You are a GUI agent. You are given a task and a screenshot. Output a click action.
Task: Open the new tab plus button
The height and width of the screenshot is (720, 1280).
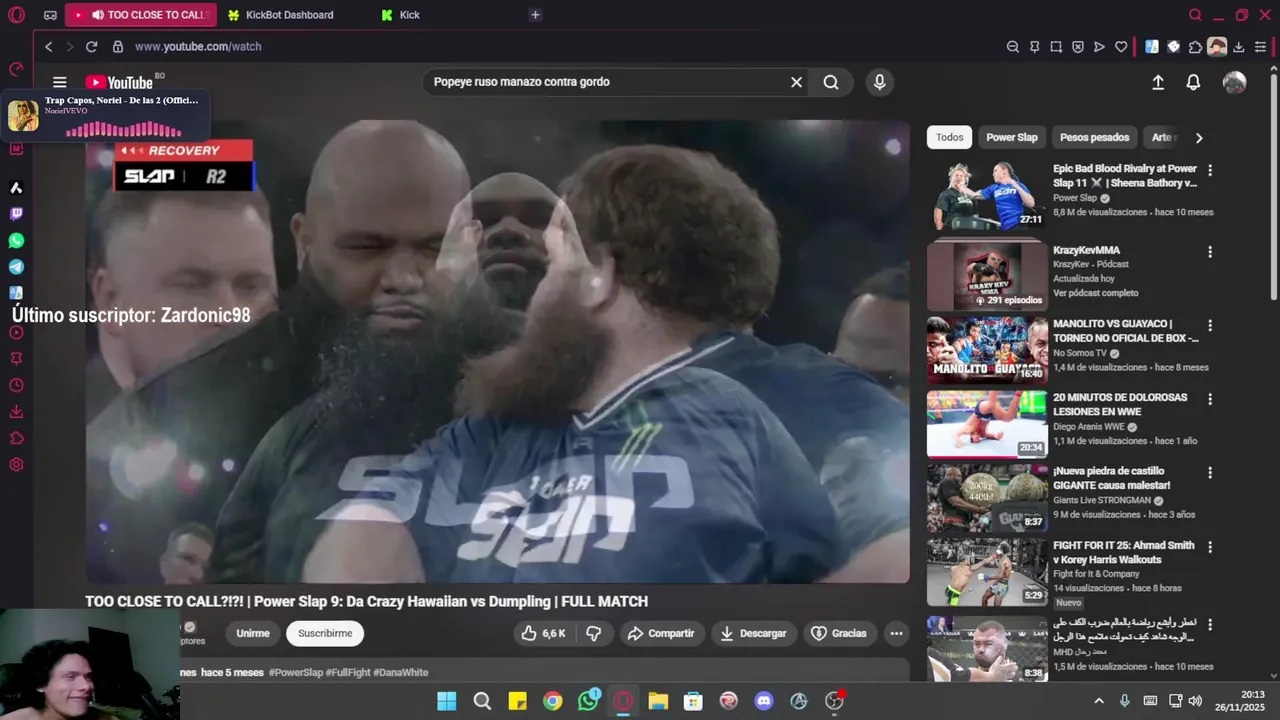(x=535, y=15)
